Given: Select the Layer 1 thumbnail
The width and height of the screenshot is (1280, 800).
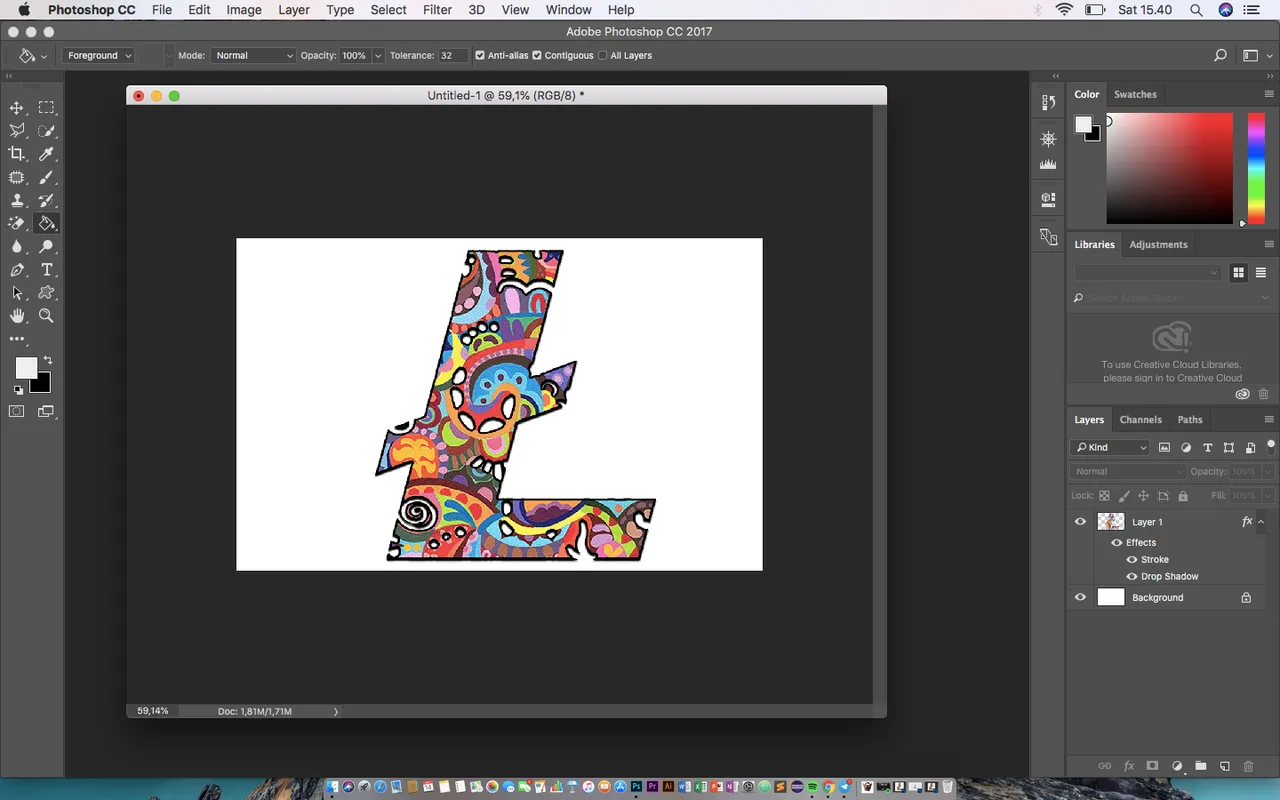Looking at the screenshot, I should coord(1111,522).
